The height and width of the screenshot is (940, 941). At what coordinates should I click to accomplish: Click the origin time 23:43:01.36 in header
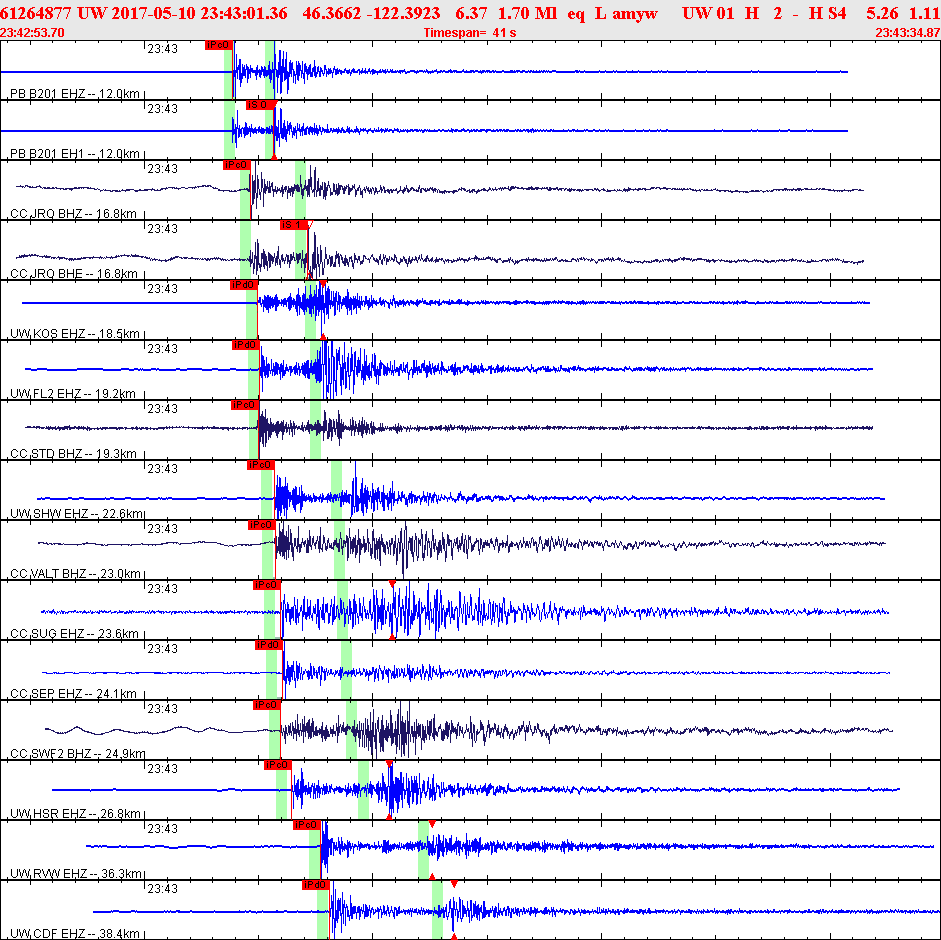(244, 13)
